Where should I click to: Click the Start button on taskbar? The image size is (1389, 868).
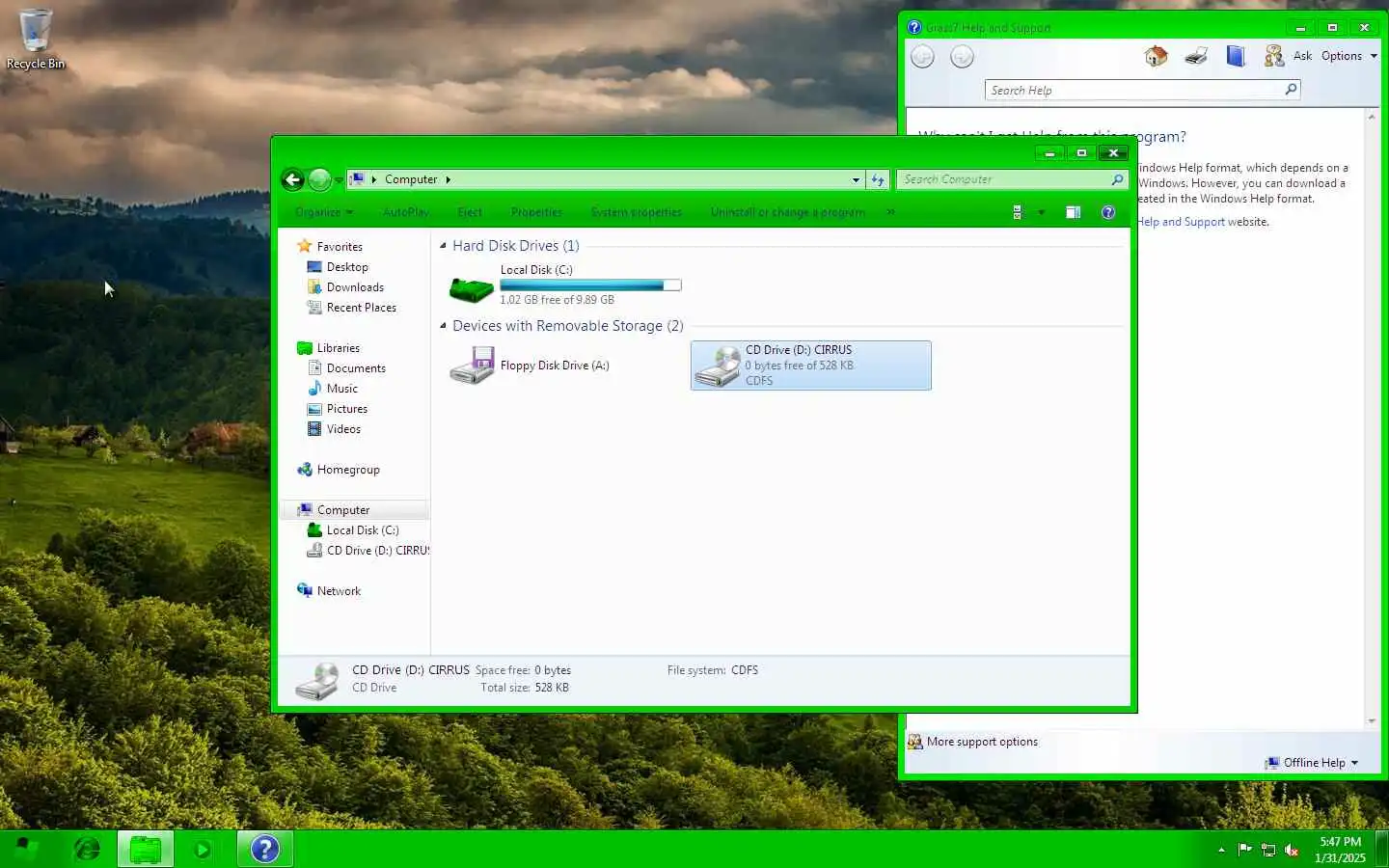click(25, 849)
